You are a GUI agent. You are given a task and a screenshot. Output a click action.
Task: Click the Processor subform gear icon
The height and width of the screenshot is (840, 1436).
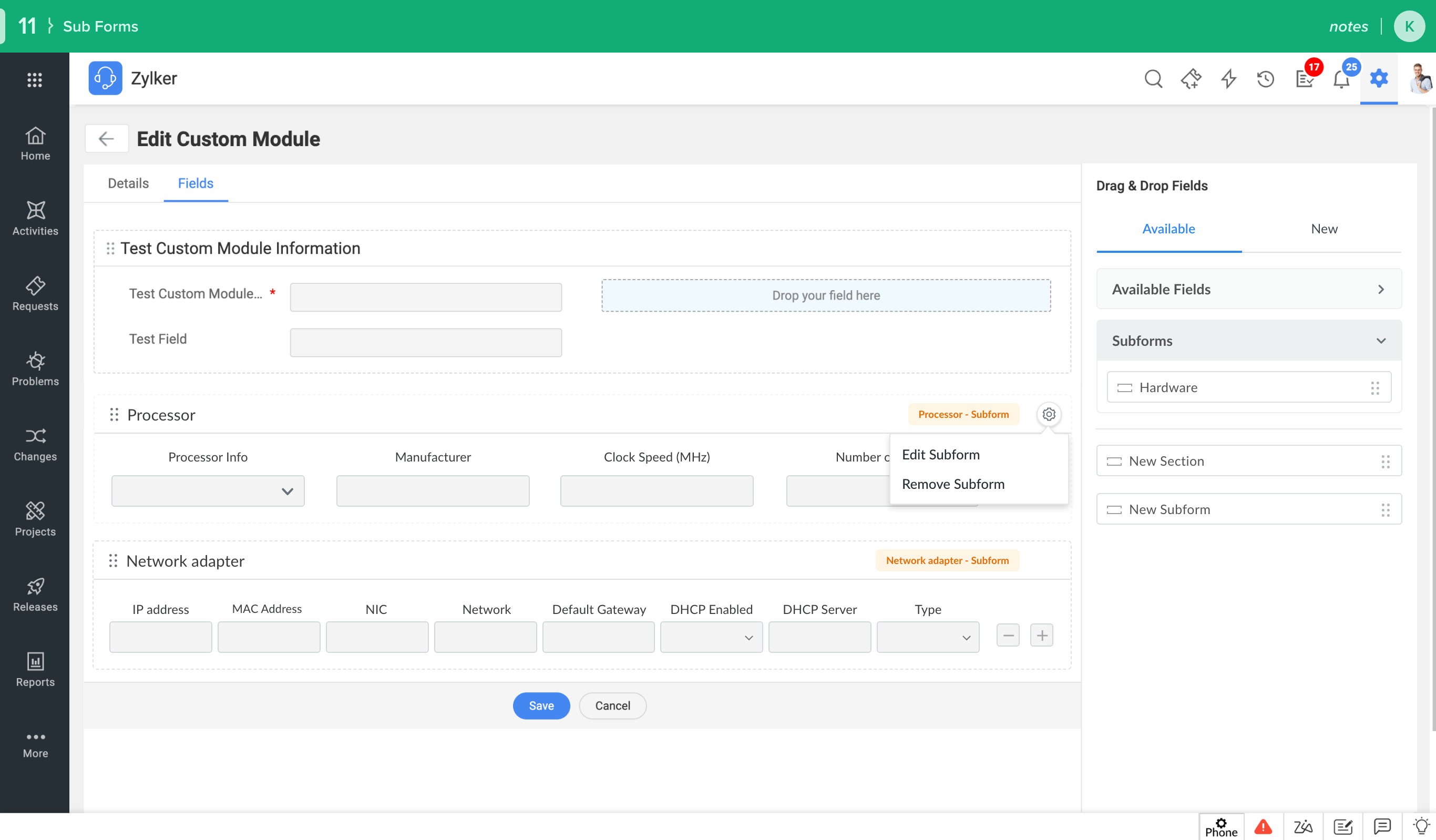point(1049,414)
